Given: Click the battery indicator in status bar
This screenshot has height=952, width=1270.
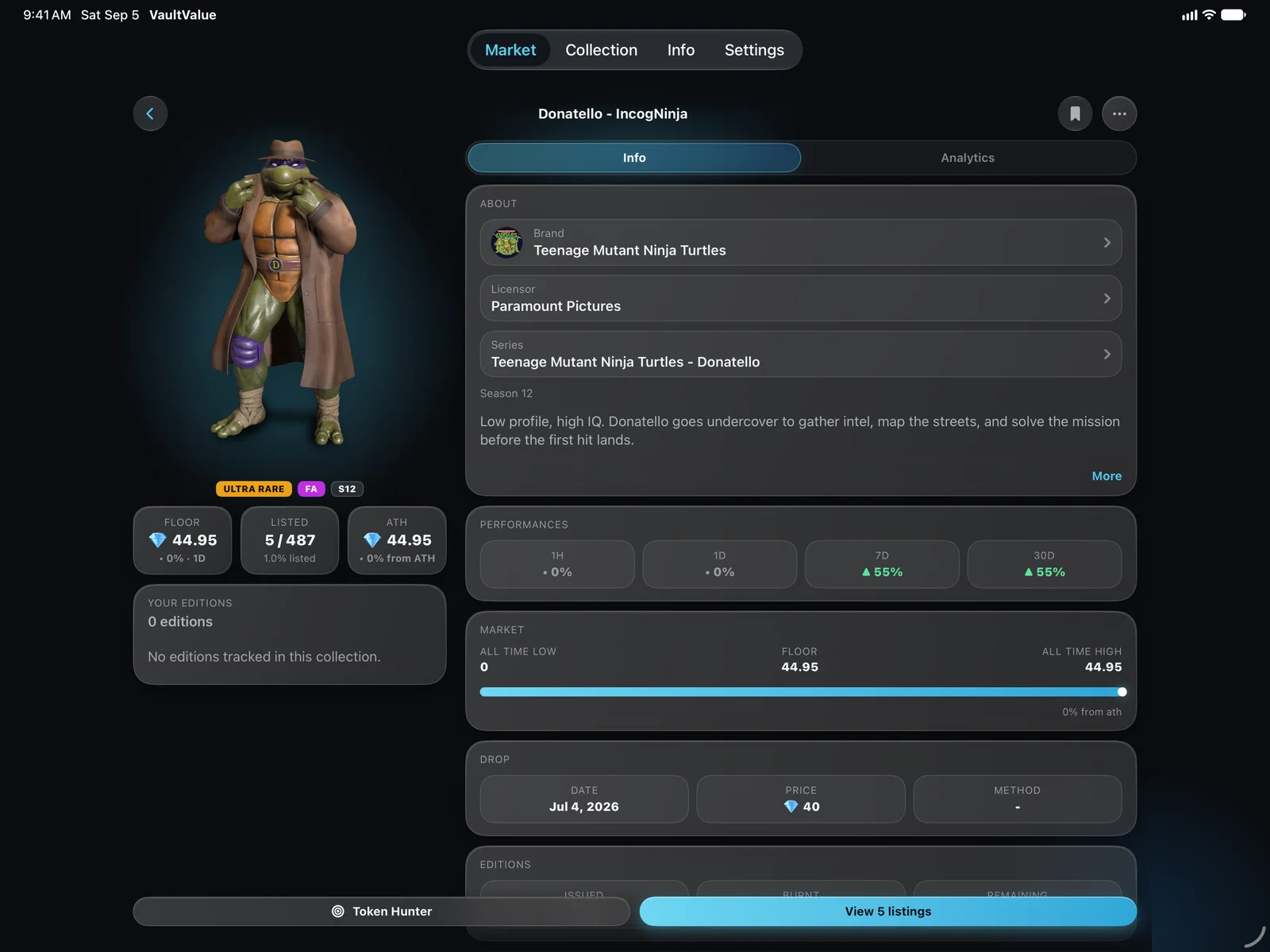Looking at the screenshot, I should (x=1233, y=14).
